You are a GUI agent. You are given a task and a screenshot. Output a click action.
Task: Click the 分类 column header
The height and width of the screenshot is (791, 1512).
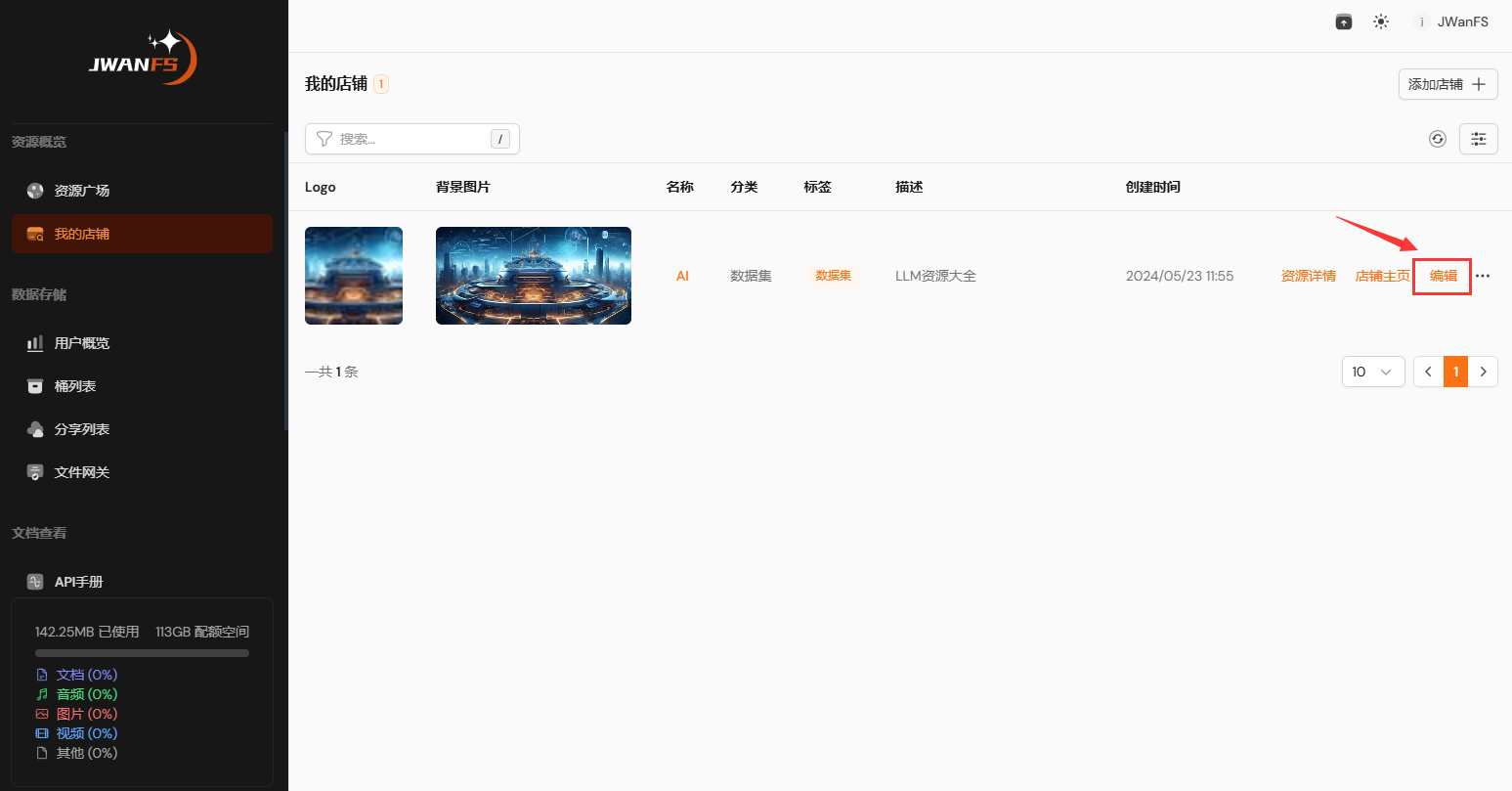pyautogui.click(x=744, y=187)
